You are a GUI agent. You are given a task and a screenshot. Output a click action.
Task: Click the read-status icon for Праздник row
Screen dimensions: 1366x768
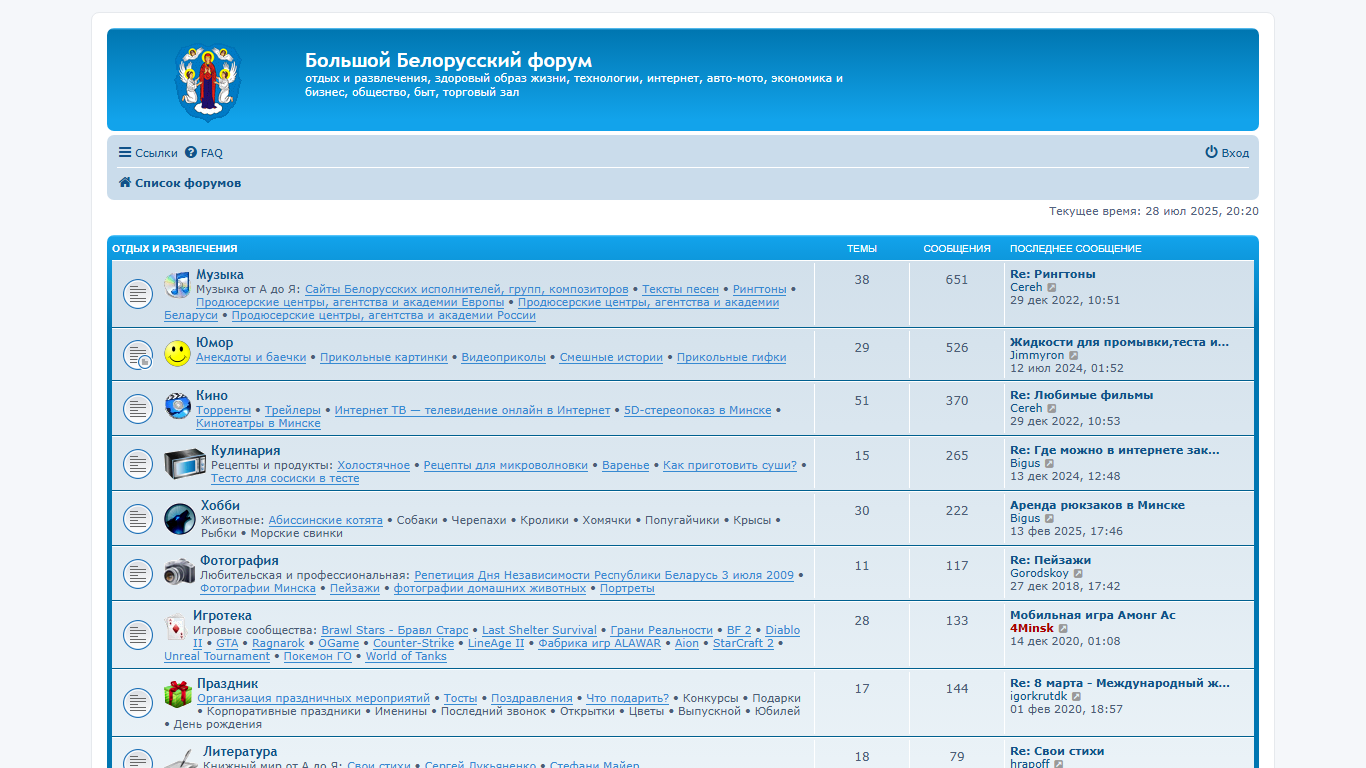click(137, 703)
